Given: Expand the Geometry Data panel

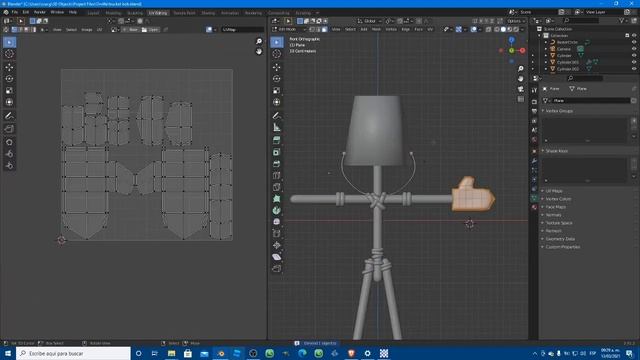Looking at the screenshot, I should [x=560, y=239].
